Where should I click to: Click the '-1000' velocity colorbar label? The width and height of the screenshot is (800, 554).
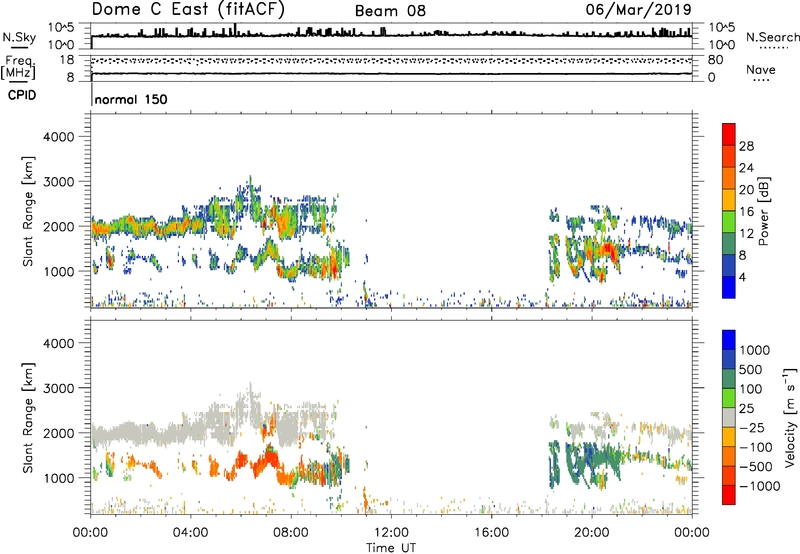(x=760, y=486)
